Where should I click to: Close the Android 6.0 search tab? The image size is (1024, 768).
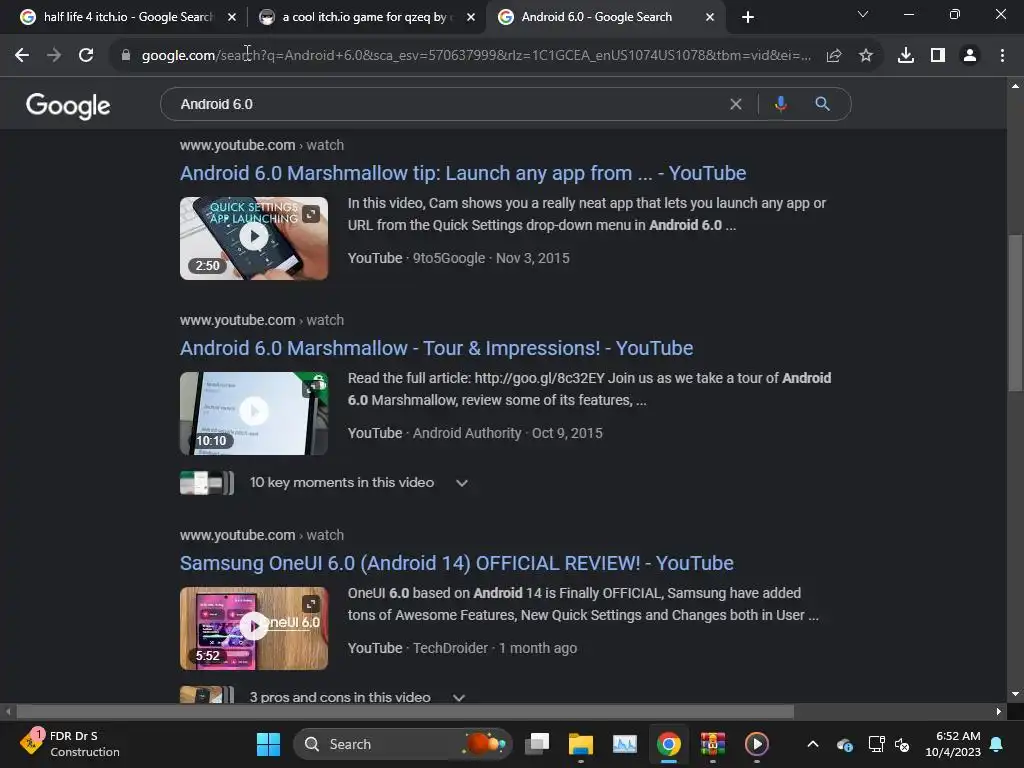coord(710,17)
